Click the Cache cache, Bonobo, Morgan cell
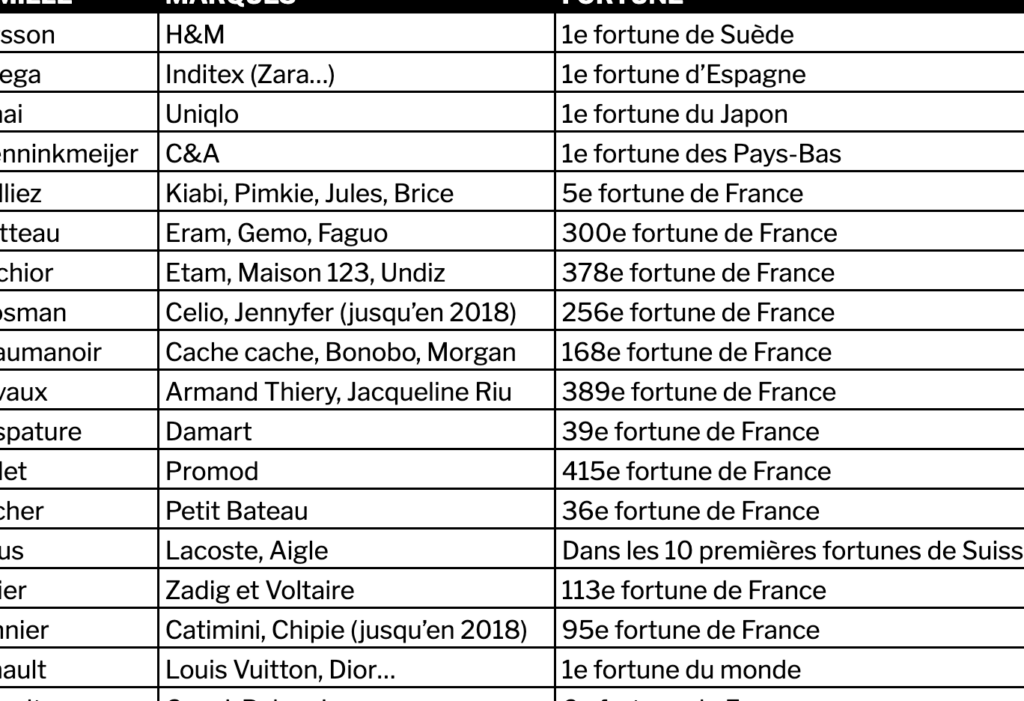The image size is (1024, 701). 357,351
